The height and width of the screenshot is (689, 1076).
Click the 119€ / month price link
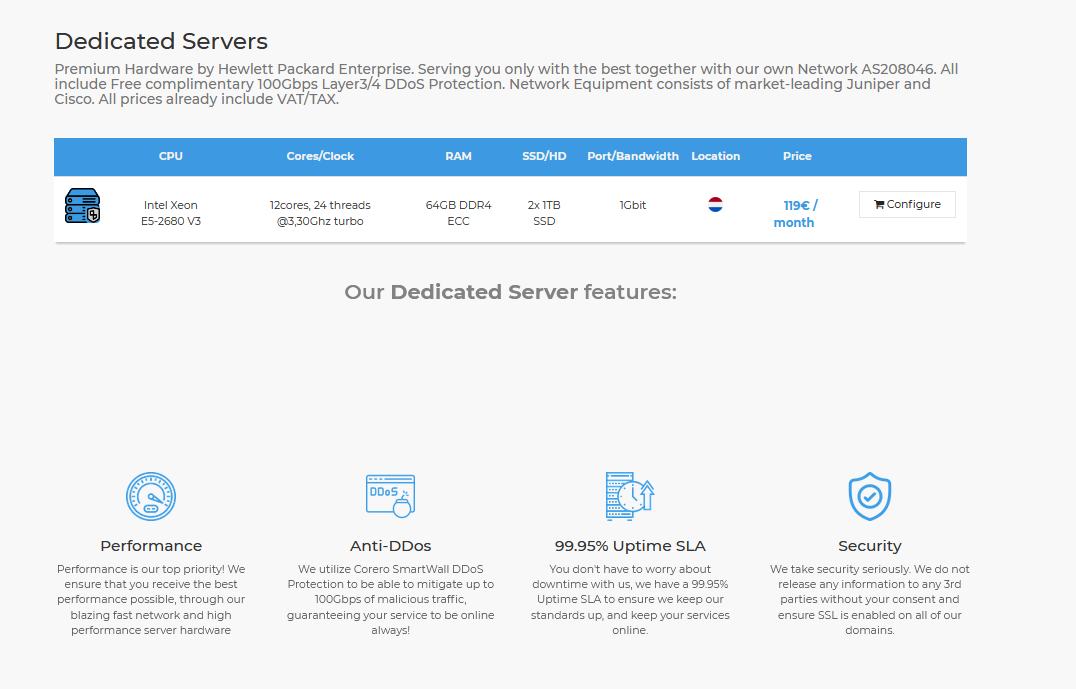[795, 213]
